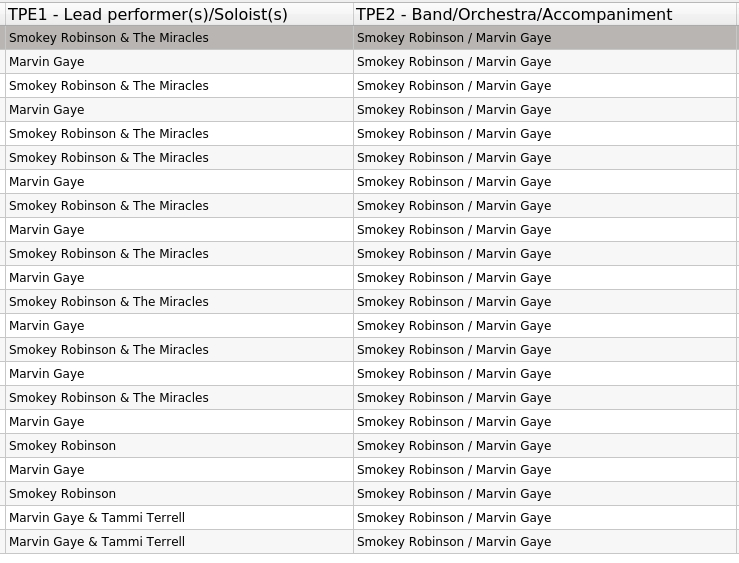Click the TPE2 Band/Orchestra/Accompaniment column header

[514, 15]
